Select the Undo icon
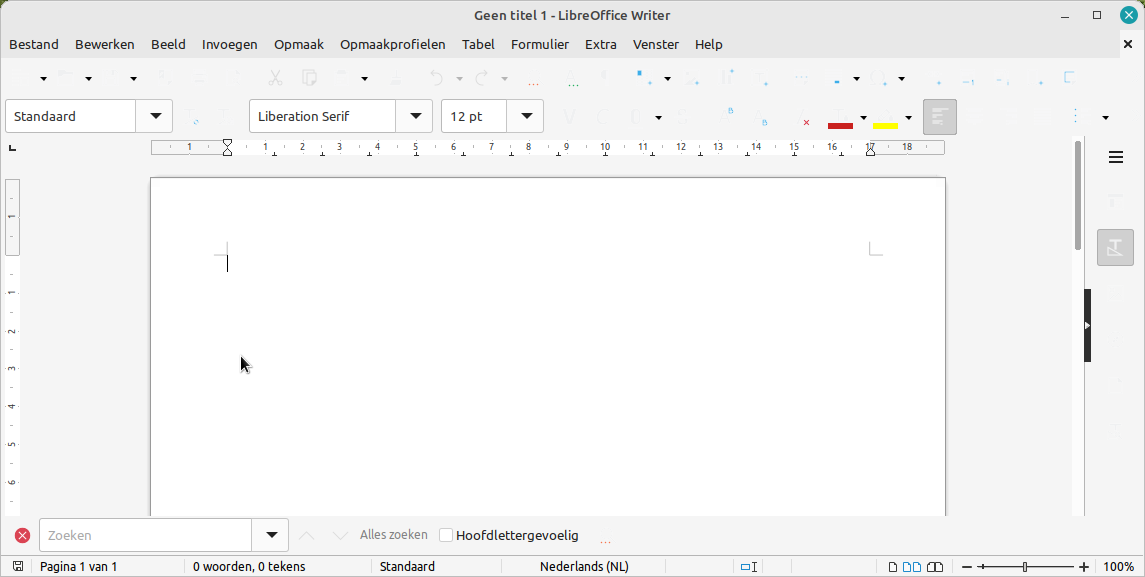This screenshot has width=1145, height=577. click(x=437, y=77)
